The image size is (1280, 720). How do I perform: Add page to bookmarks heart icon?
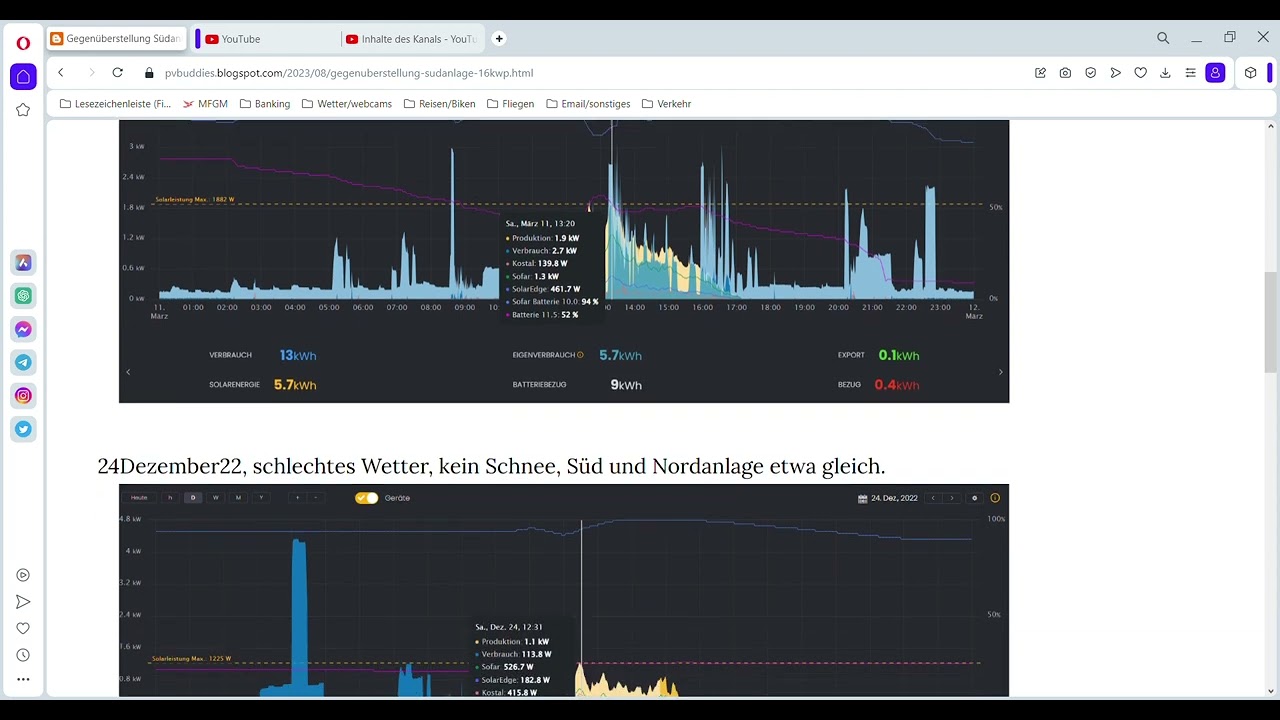point(1140,73)
